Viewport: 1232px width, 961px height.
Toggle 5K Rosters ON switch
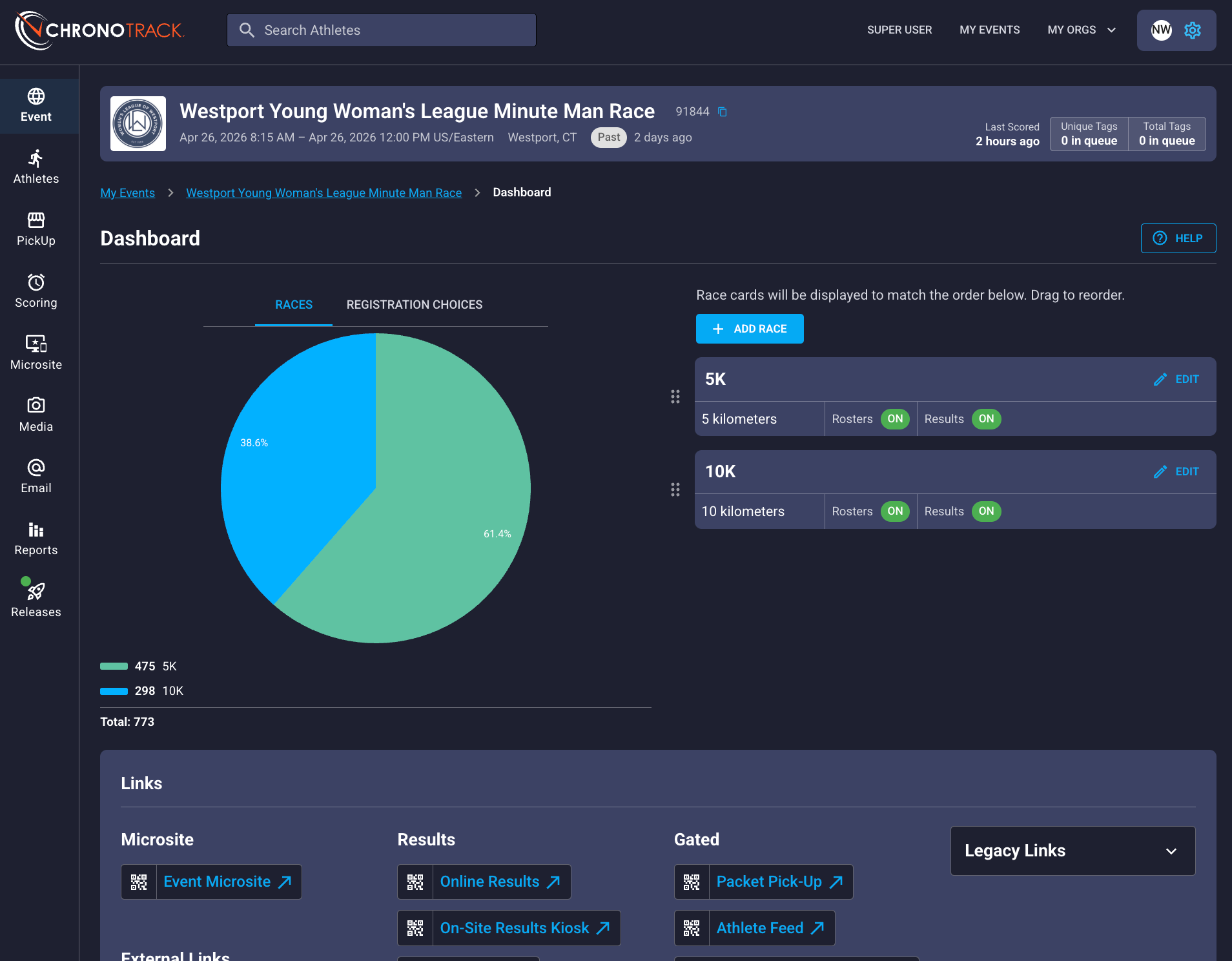[895, 419]
